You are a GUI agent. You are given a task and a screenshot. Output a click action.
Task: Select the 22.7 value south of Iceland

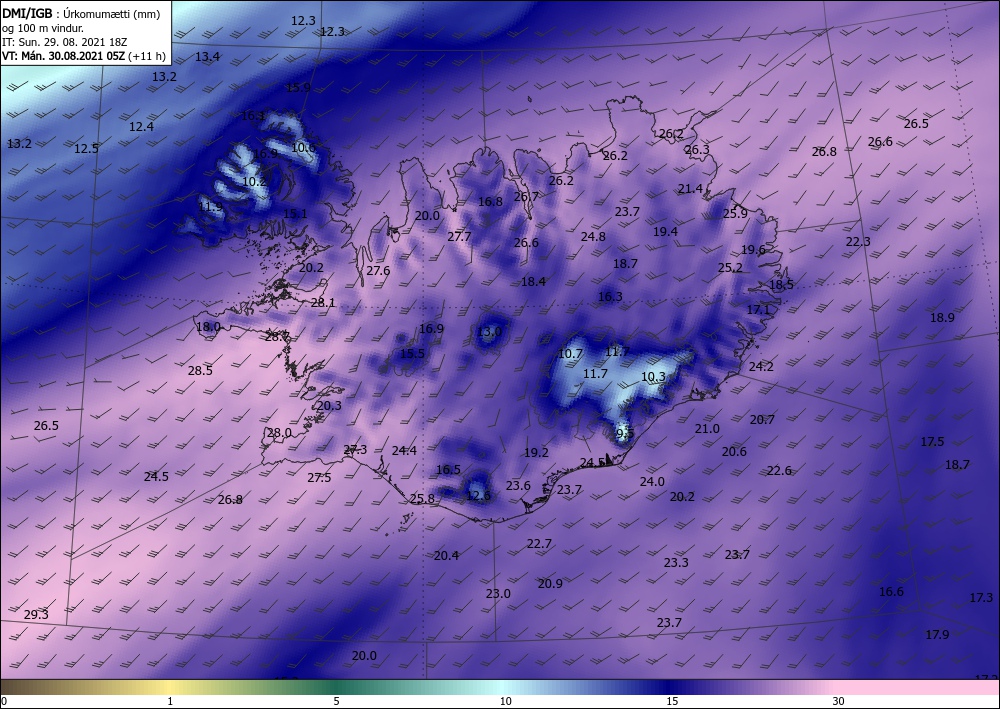[x=540, y=543]
